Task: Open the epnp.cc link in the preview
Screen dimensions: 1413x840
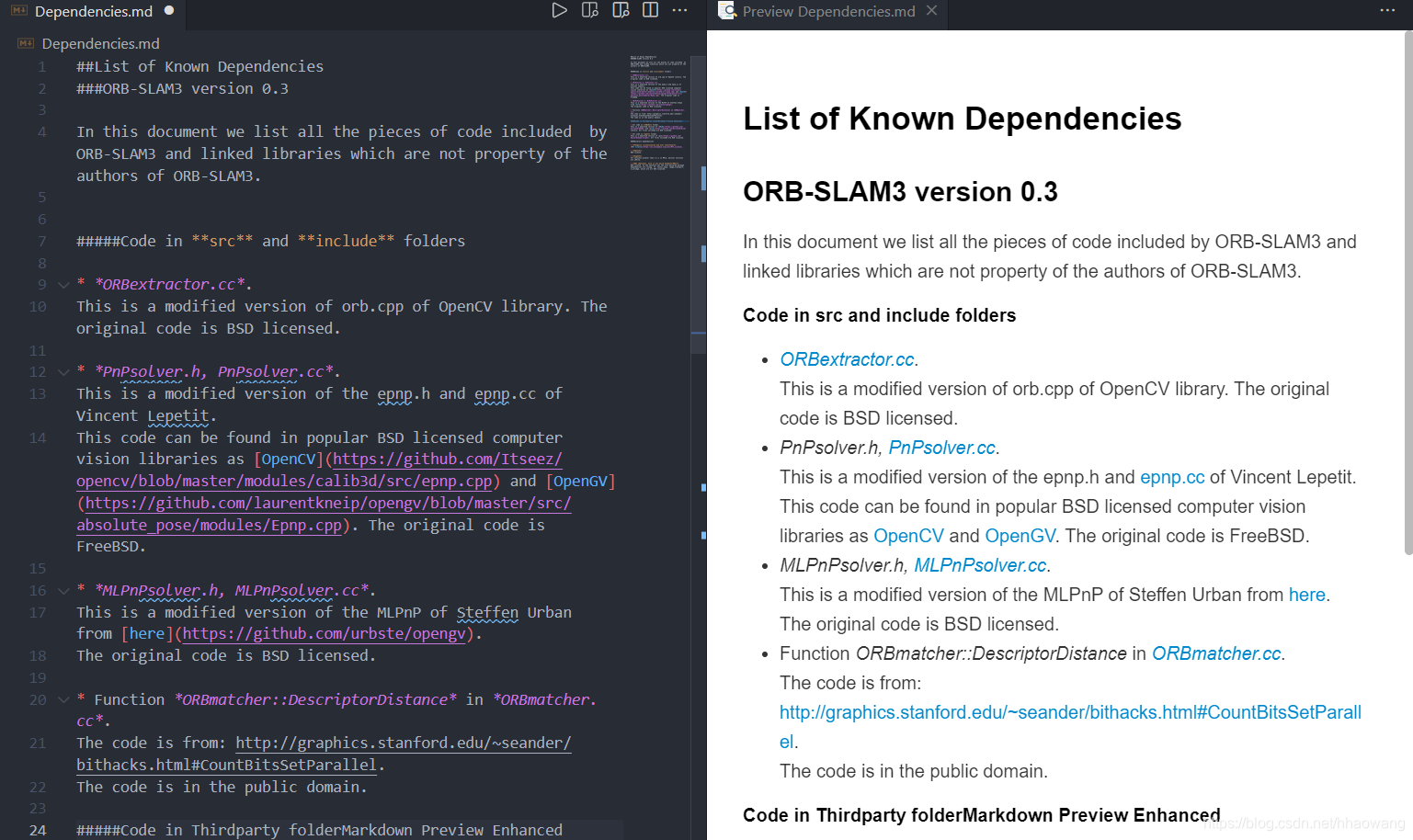Action: tap(1172, 477)
